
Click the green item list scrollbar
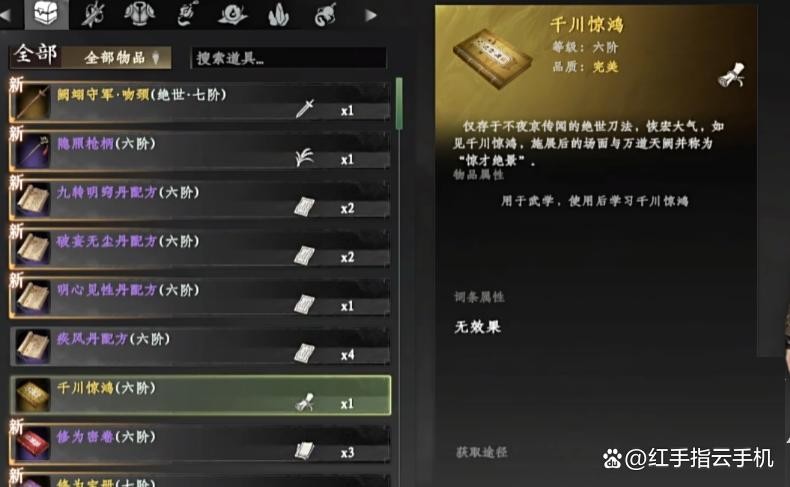click(399, 103)
